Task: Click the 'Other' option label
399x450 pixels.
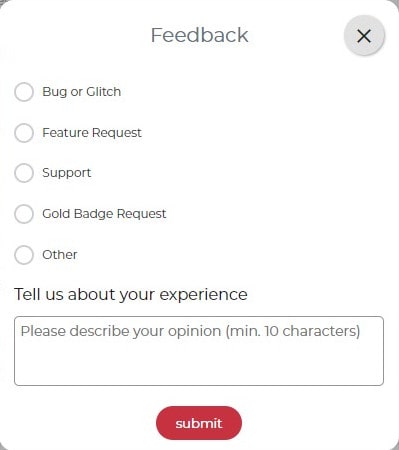Action: coord(60,255)
